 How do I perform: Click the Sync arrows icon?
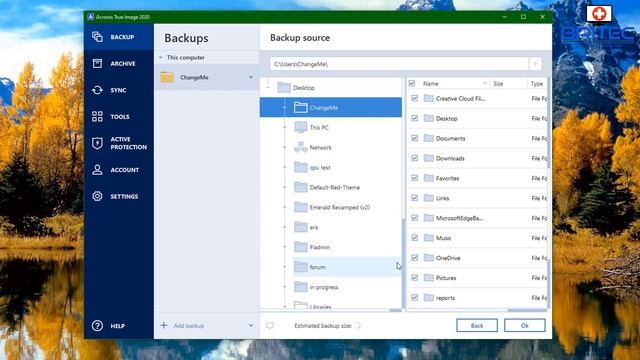click(x=97, y=90)
